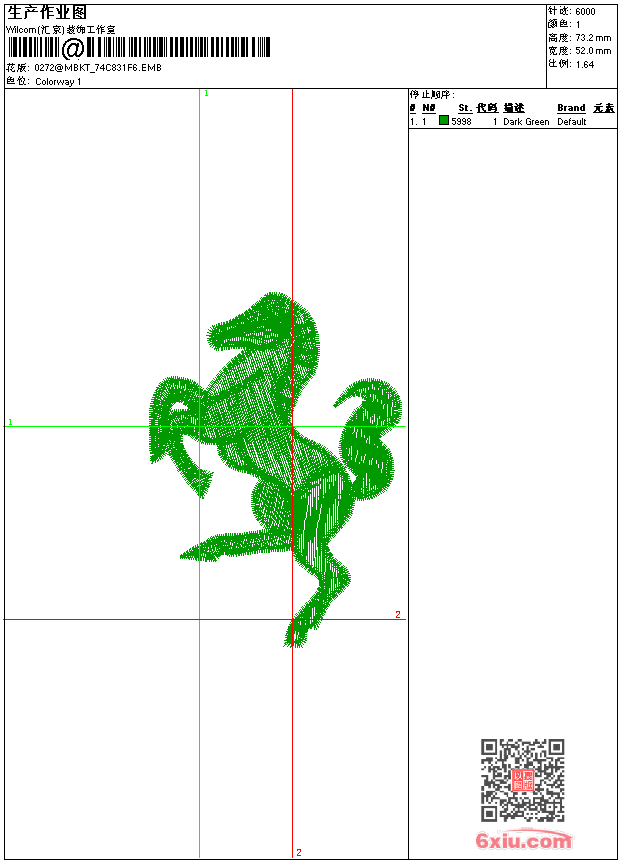Click red guide marker '2' at the bottom
This screenshot has width=620, height=860.
click(x=299, y=852)
